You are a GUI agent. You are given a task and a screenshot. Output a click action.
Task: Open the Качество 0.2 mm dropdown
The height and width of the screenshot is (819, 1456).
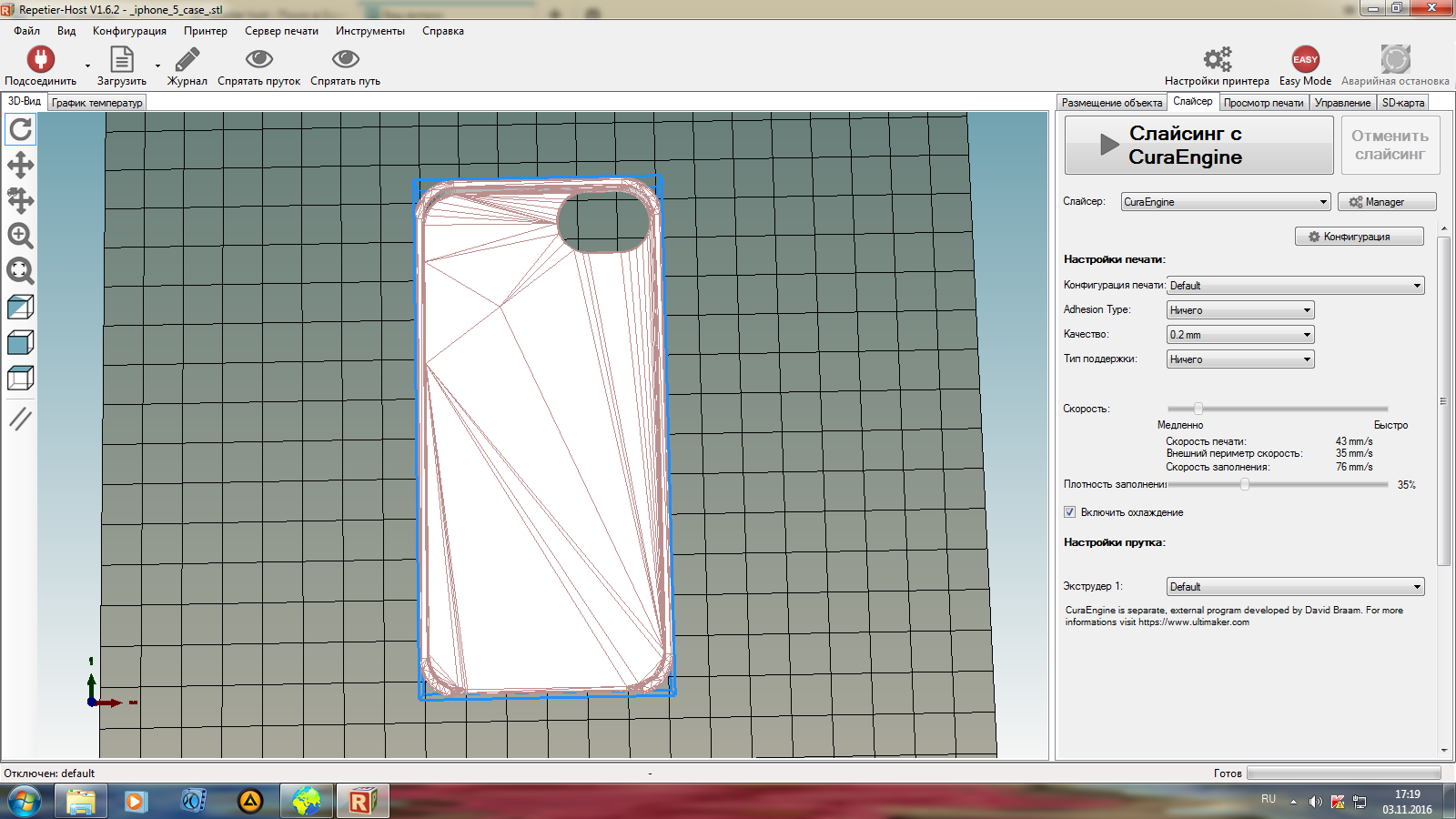1240,335
